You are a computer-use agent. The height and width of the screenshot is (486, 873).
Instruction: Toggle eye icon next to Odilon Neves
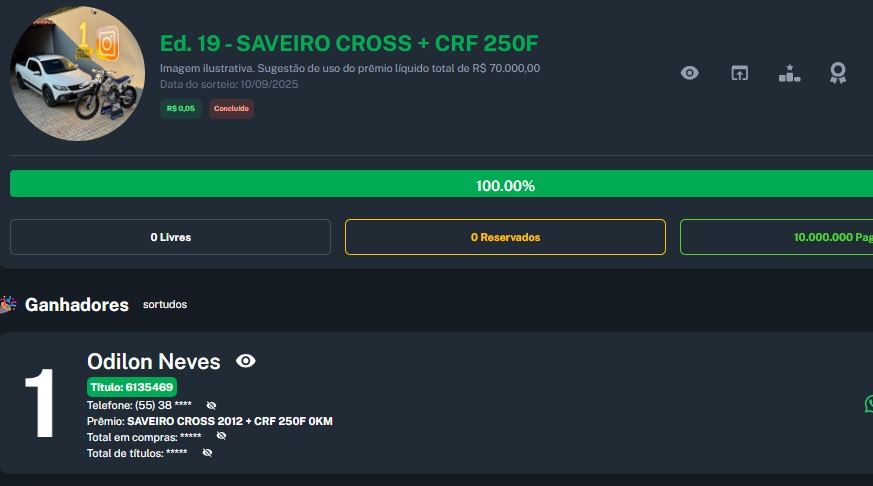click(245, 361)
